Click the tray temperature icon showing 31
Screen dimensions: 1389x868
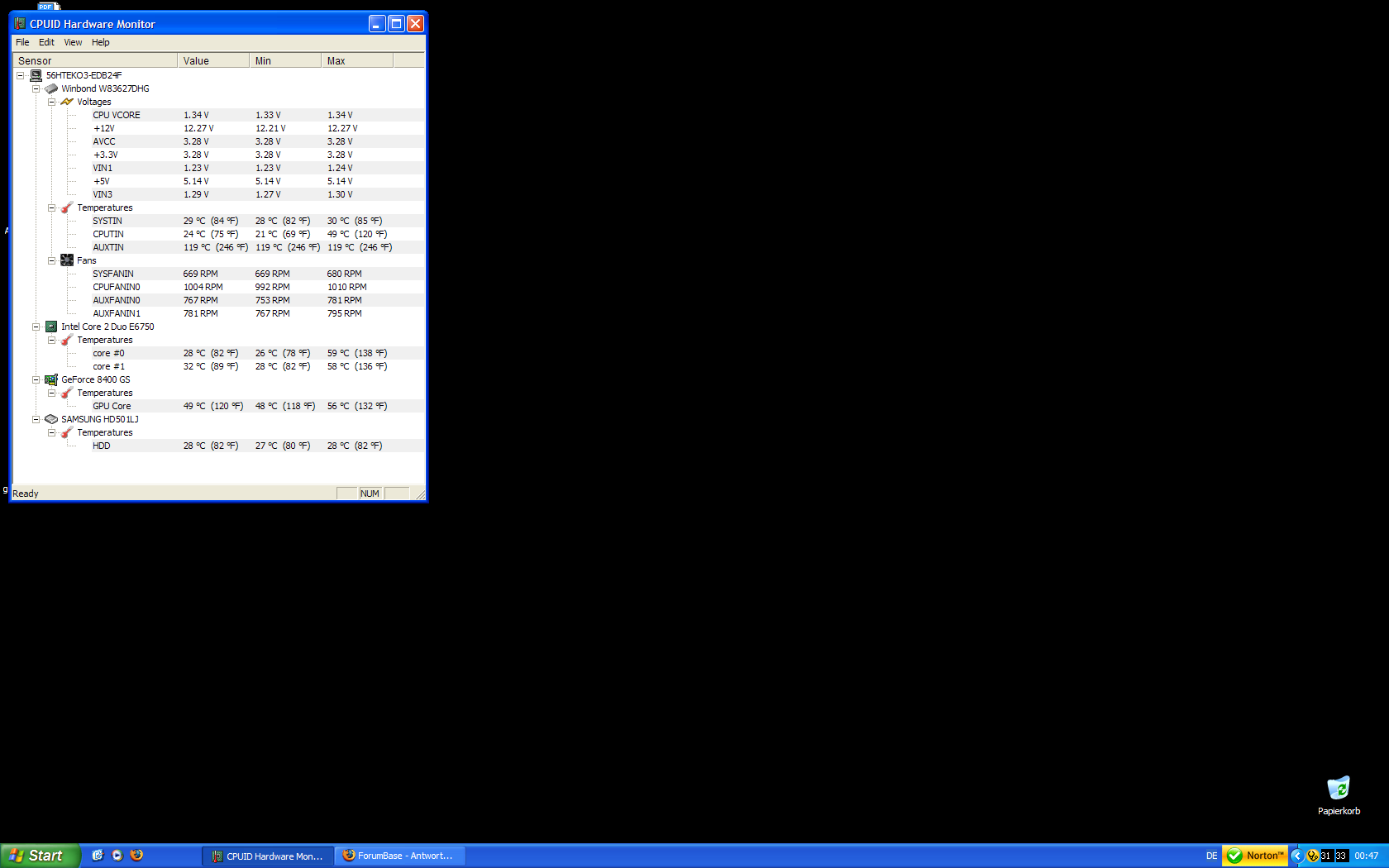1326,856
